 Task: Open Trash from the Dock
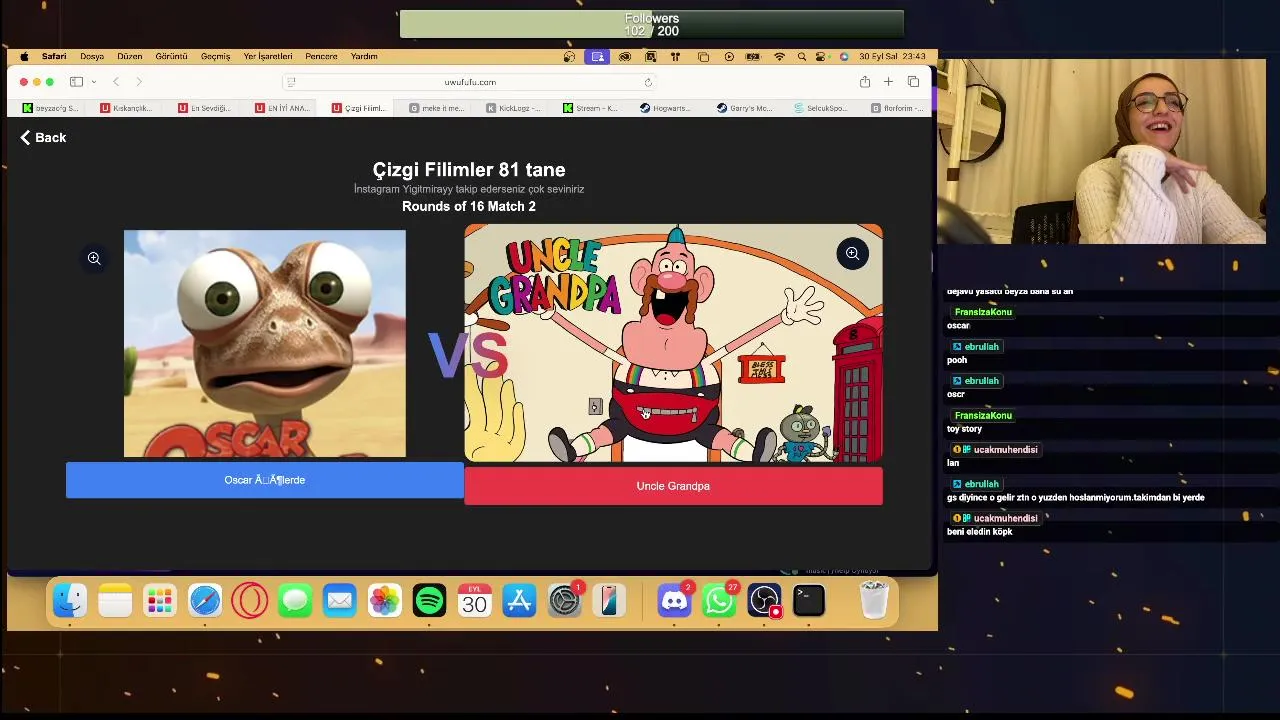874,600
